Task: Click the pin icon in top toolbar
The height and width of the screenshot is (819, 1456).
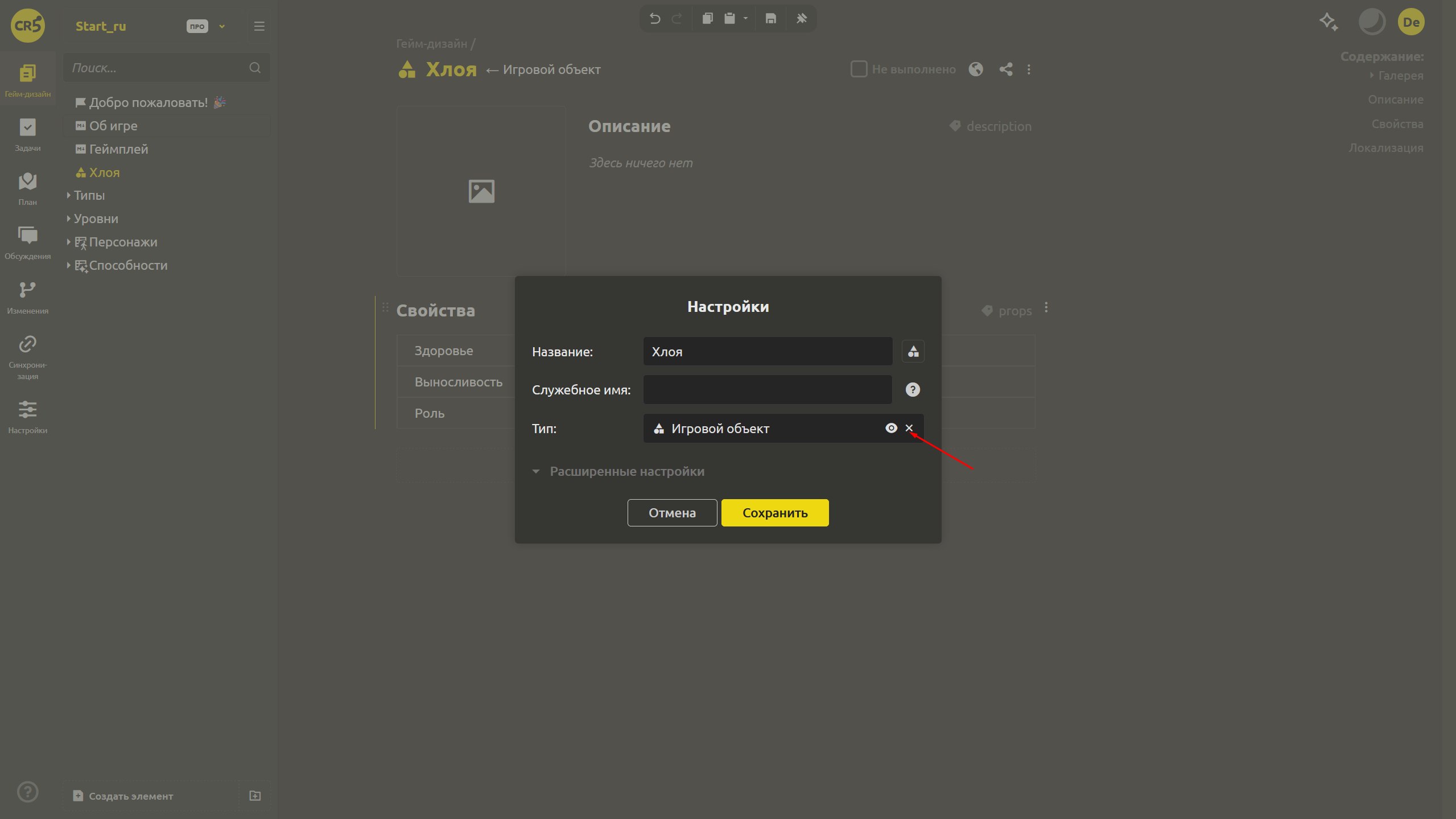Action: (801, 19)
